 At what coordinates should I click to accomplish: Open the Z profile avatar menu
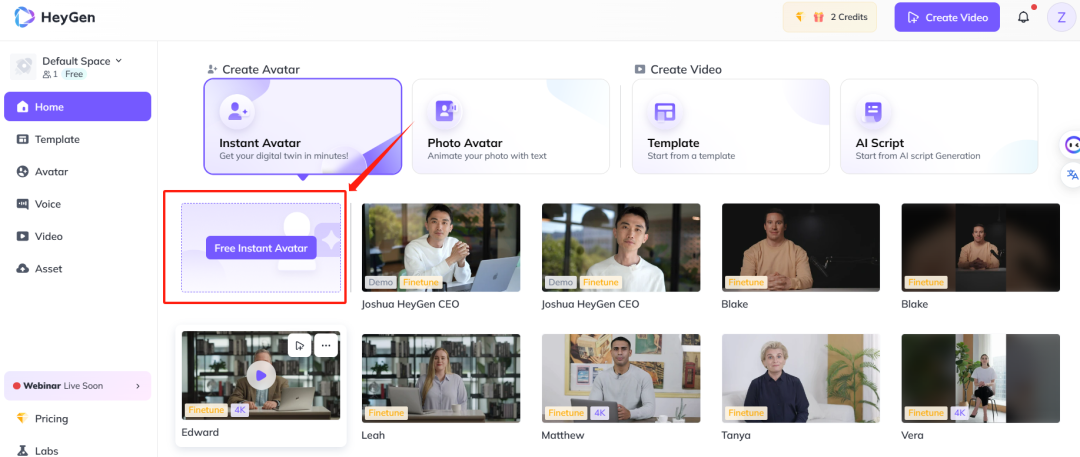tap(1061, 17)
